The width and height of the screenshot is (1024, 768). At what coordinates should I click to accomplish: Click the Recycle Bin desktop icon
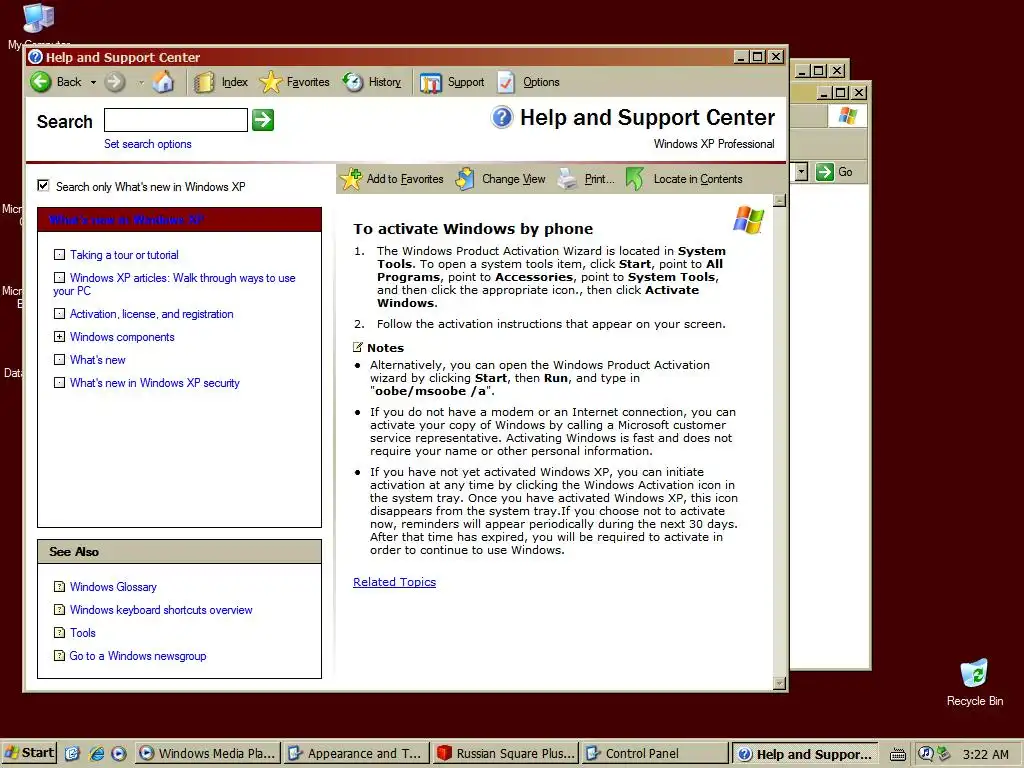tap(974, 673)
